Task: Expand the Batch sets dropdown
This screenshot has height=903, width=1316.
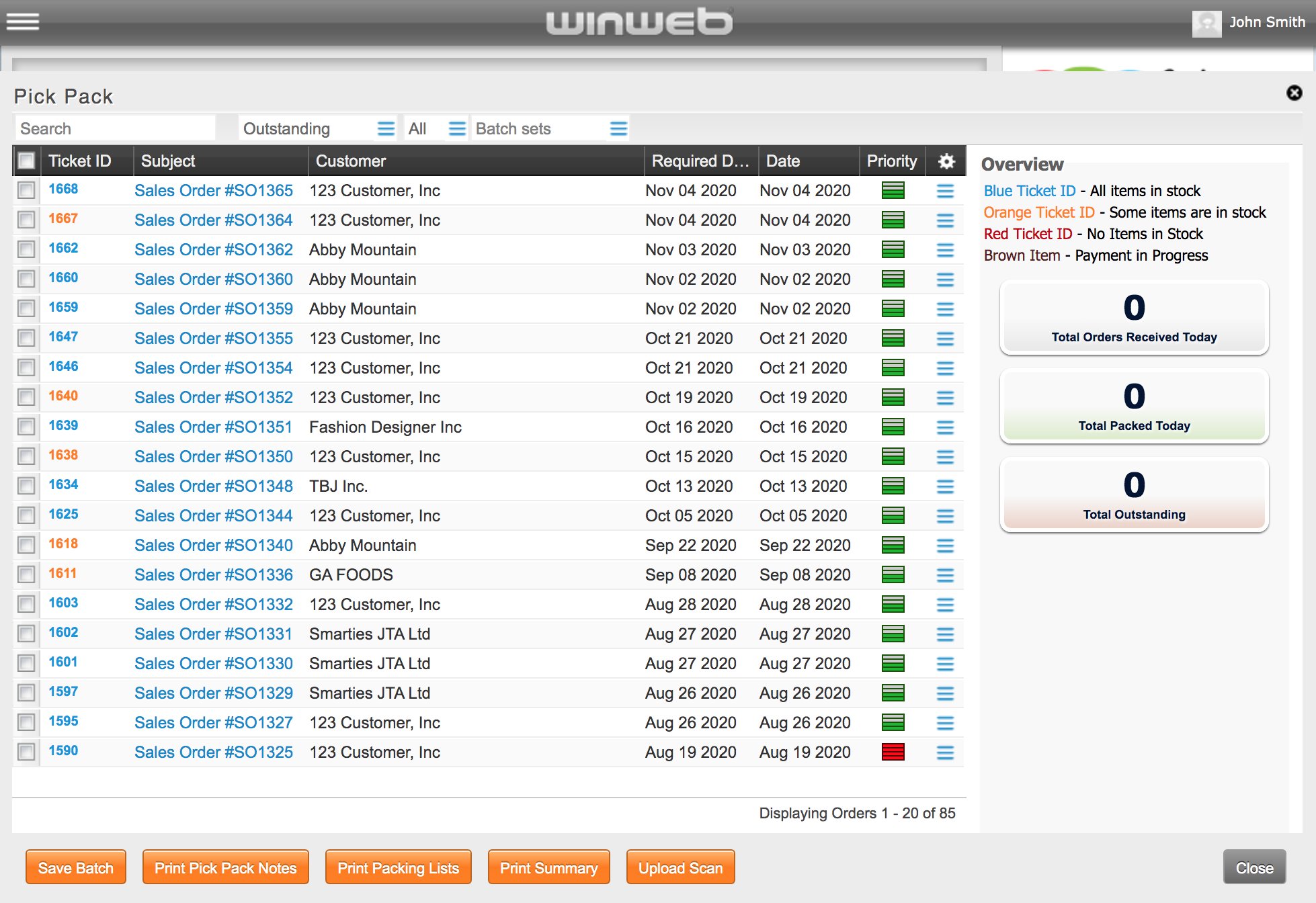Action: point(618,128)
